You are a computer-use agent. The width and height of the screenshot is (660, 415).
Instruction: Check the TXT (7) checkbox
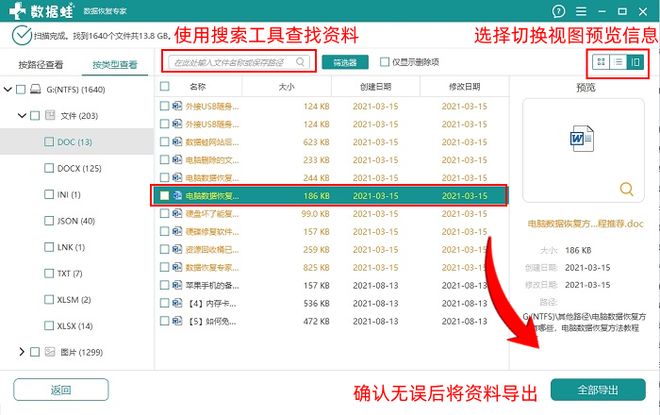49,273
